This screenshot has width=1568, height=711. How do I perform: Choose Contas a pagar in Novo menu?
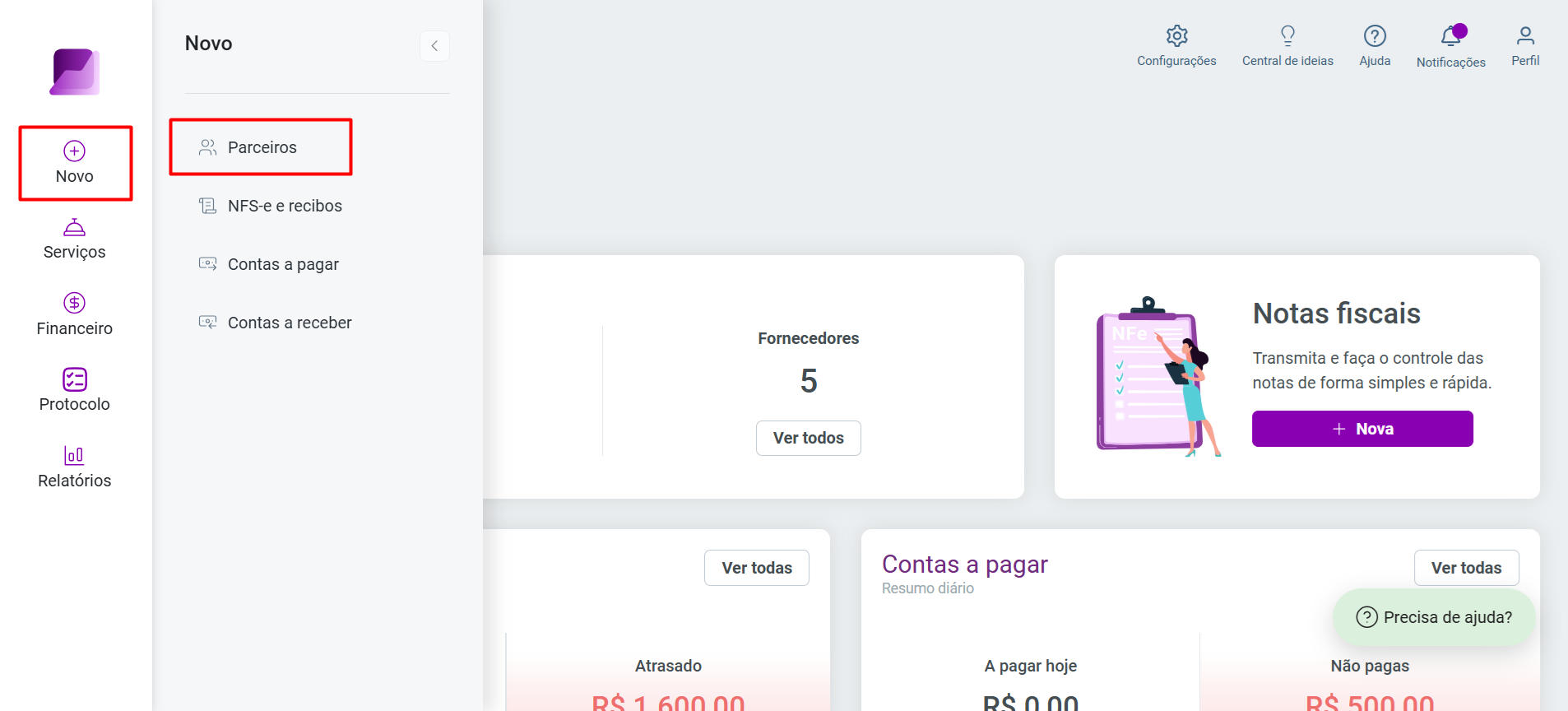pos(268,264)
